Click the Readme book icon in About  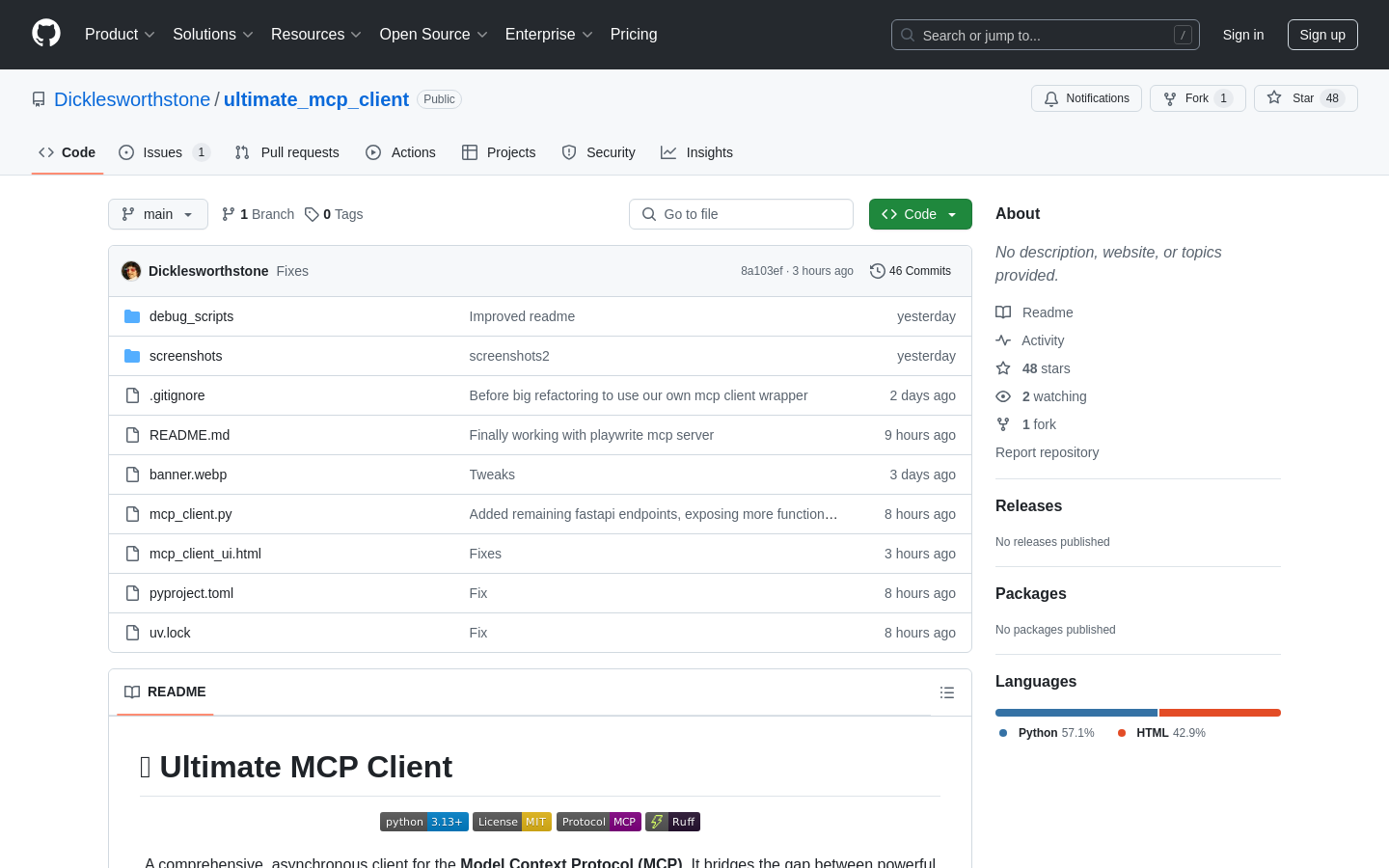[x=1003, y=312]
